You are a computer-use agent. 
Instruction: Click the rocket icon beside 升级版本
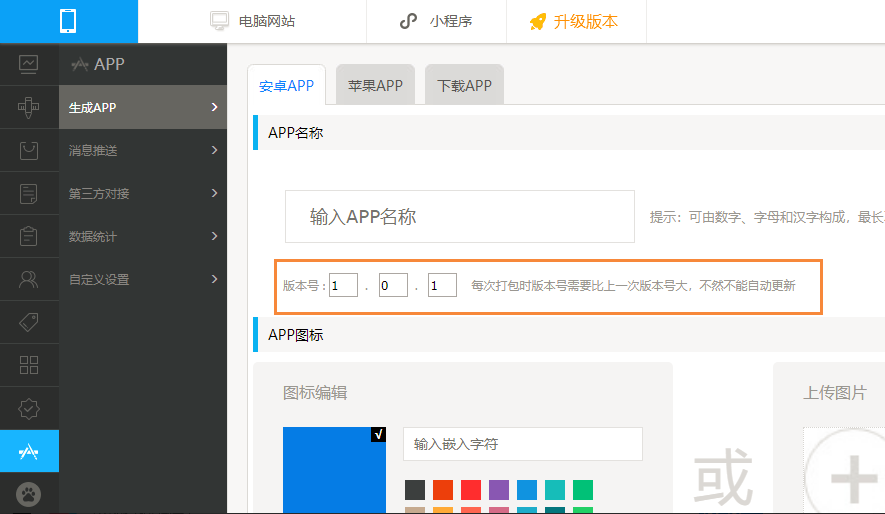(x=538, y=21)
